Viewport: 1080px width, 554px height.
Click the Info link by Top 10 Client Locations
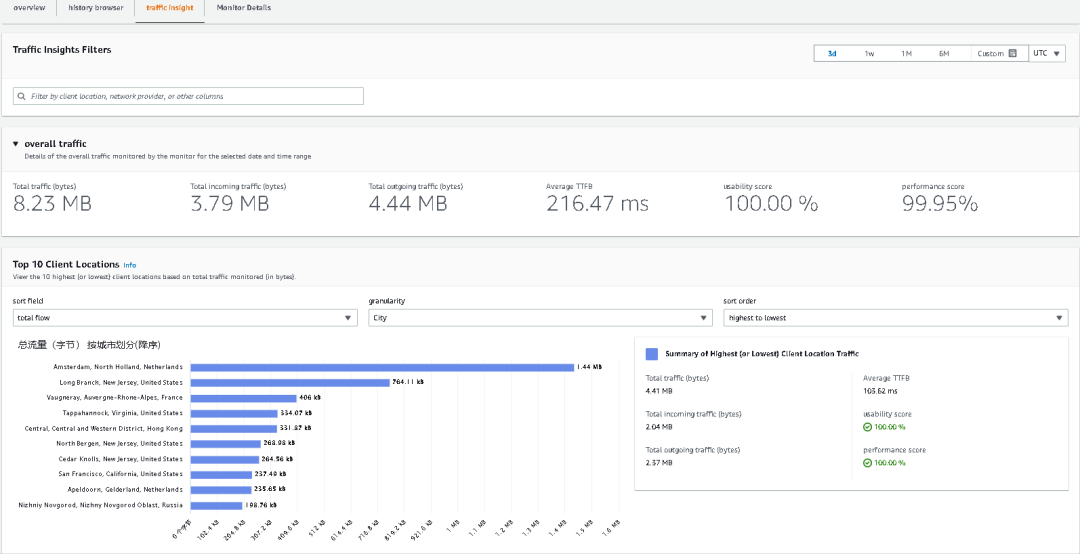coord(130,265)
